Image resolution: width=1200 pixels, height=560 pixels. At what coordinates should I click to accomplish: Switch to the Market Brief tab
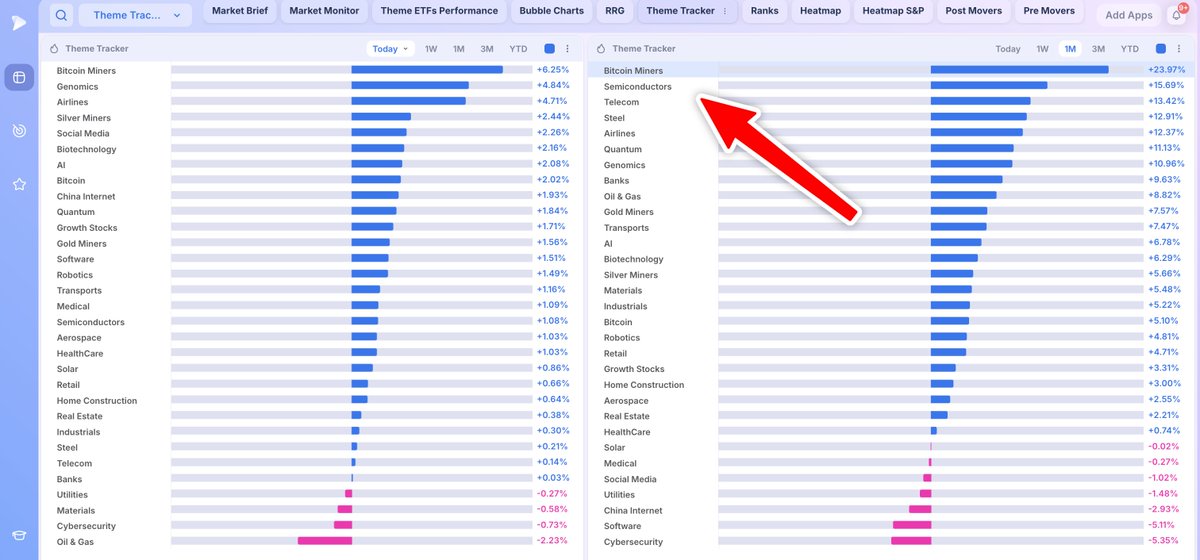(240, 11)
